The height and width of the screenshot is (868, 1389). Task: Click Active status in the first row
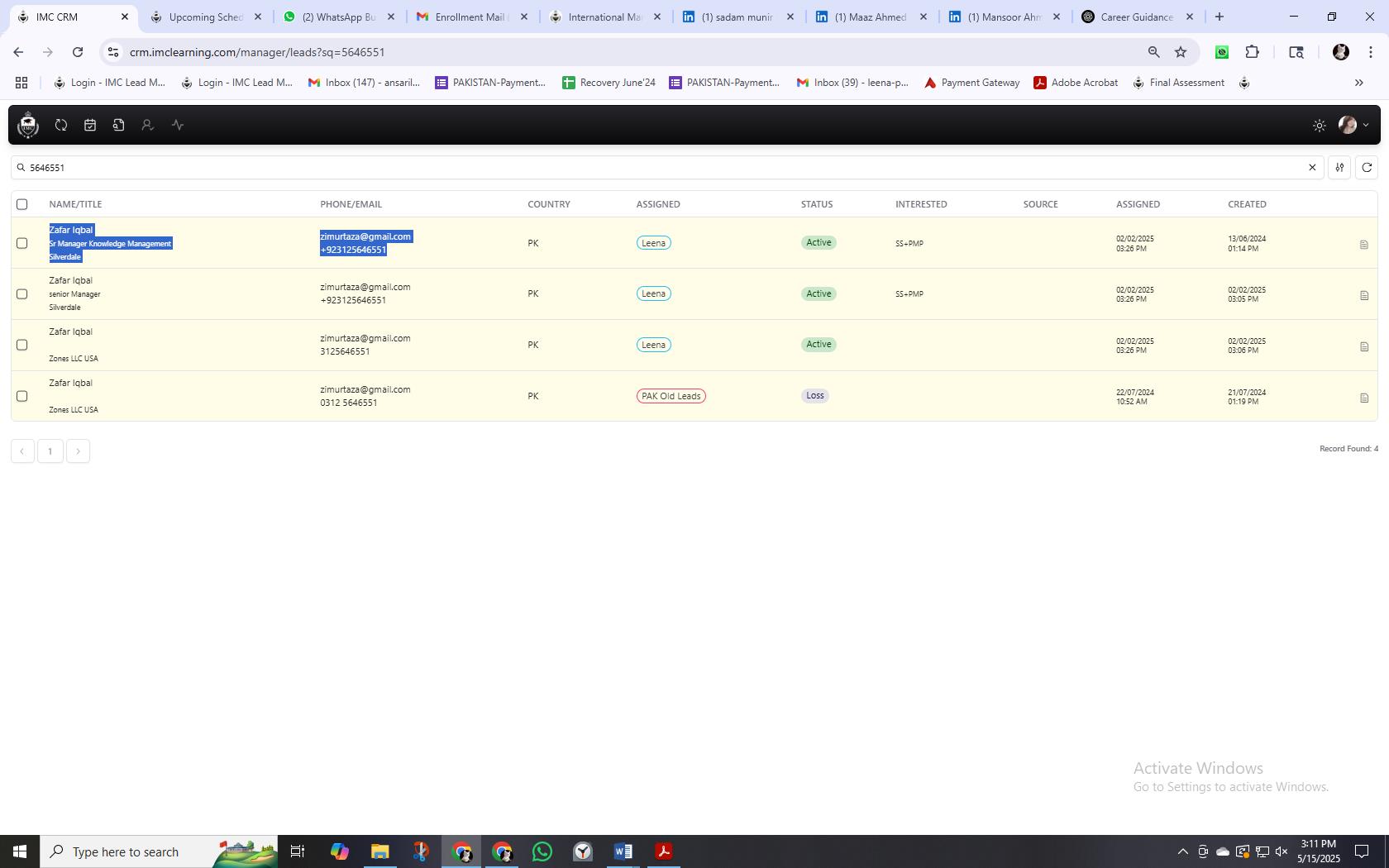pos(819,242)
